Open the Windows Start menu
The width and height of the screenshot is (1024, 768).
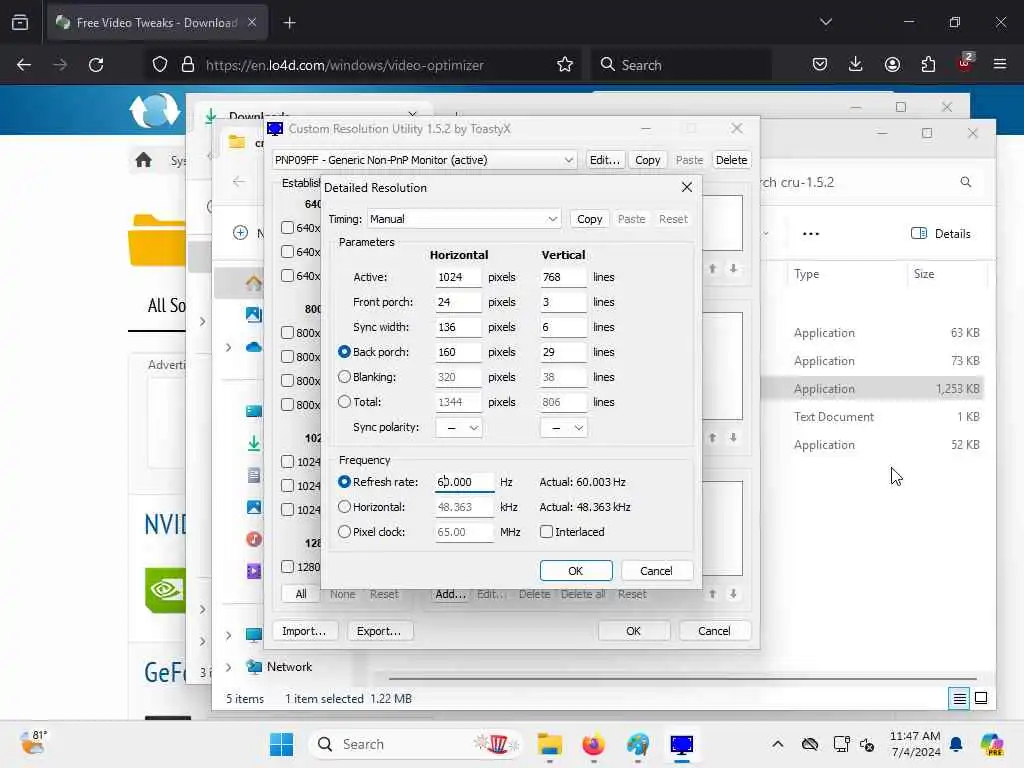(x=281, y=744)
